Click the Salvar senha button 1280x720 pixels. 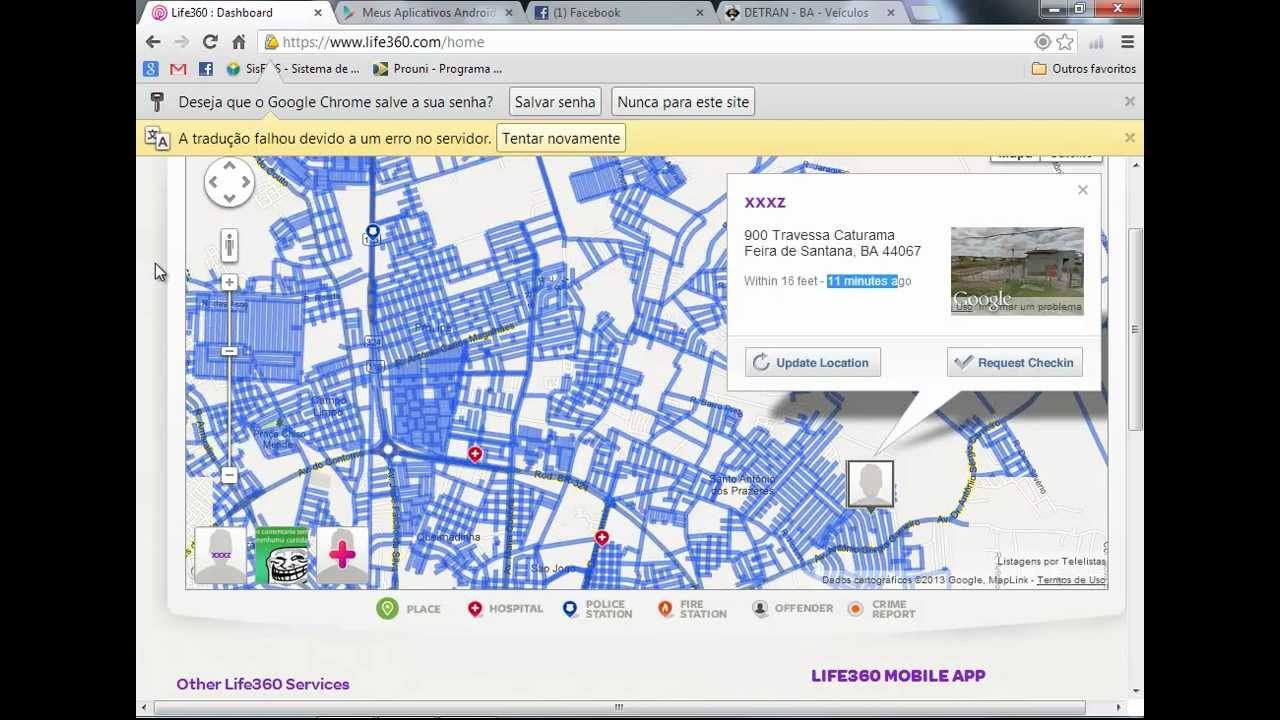click(x=555, y=102)
